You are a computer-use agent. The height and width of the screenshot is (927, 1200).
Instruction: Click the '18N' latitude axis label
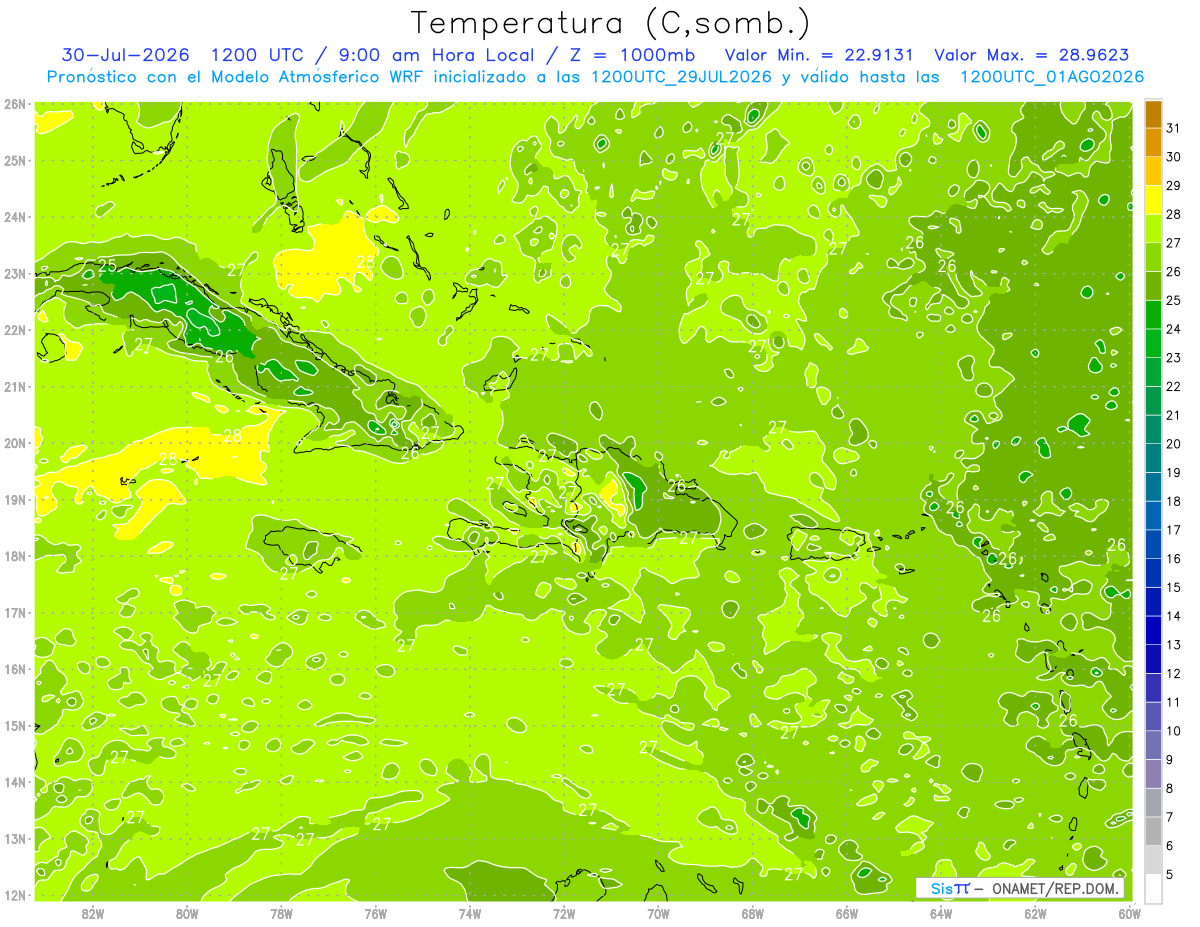tap(15, 556)
